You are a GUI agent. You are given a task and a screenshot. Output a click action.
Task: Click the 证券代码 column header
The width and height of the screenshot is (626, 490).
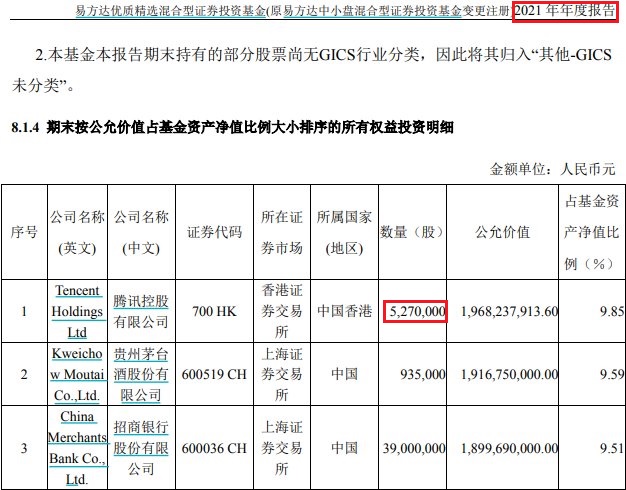pyautogui.click(x=214, y=233)
